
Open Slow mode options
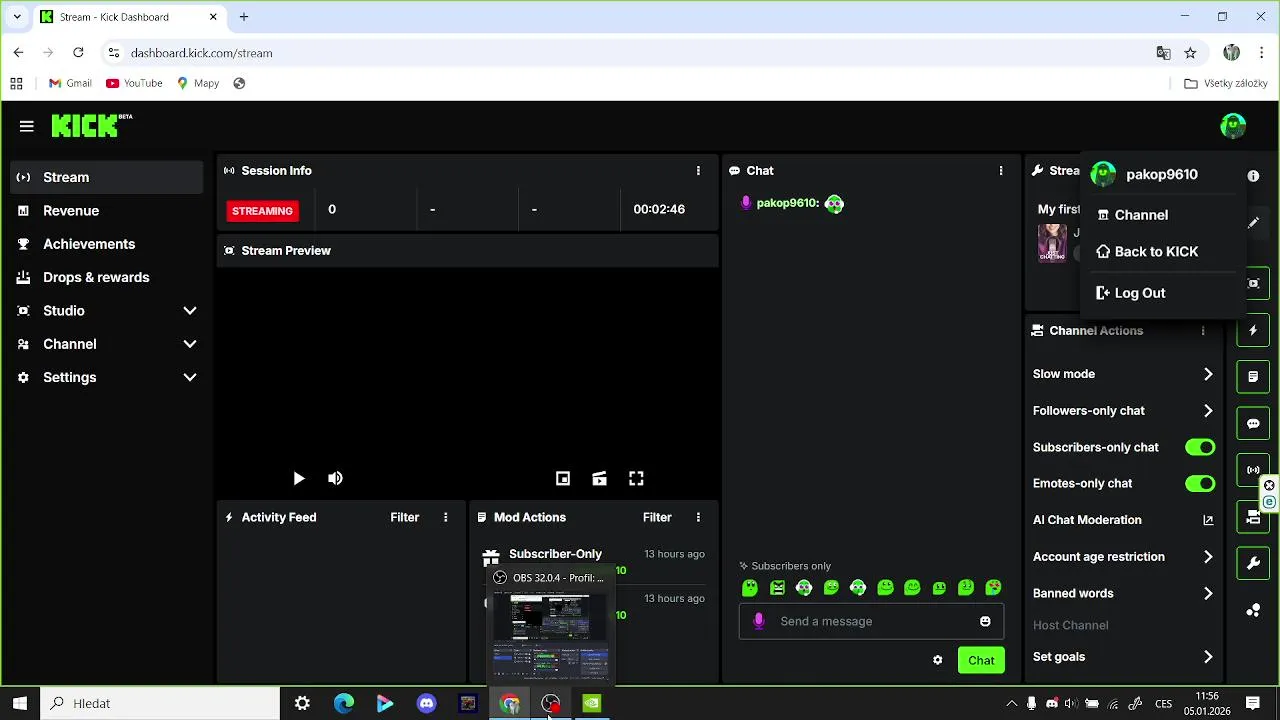pyautogui.click(x=1124, y=374)
